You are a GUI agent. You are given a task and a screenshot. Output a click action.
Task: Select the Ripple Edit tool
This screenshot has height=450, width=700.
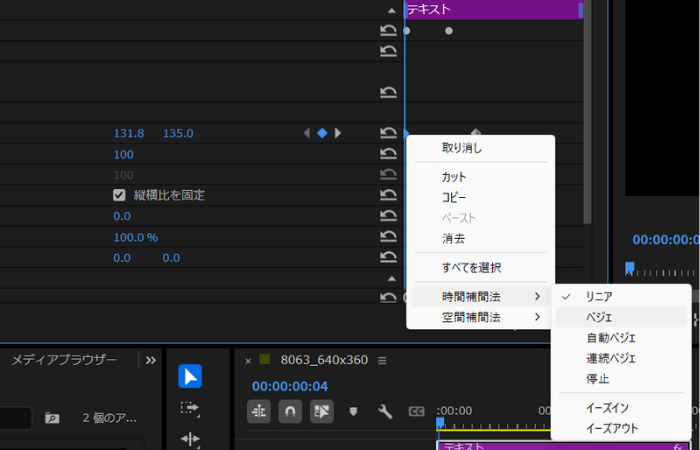pyautogui.click(x=190, y=438)
